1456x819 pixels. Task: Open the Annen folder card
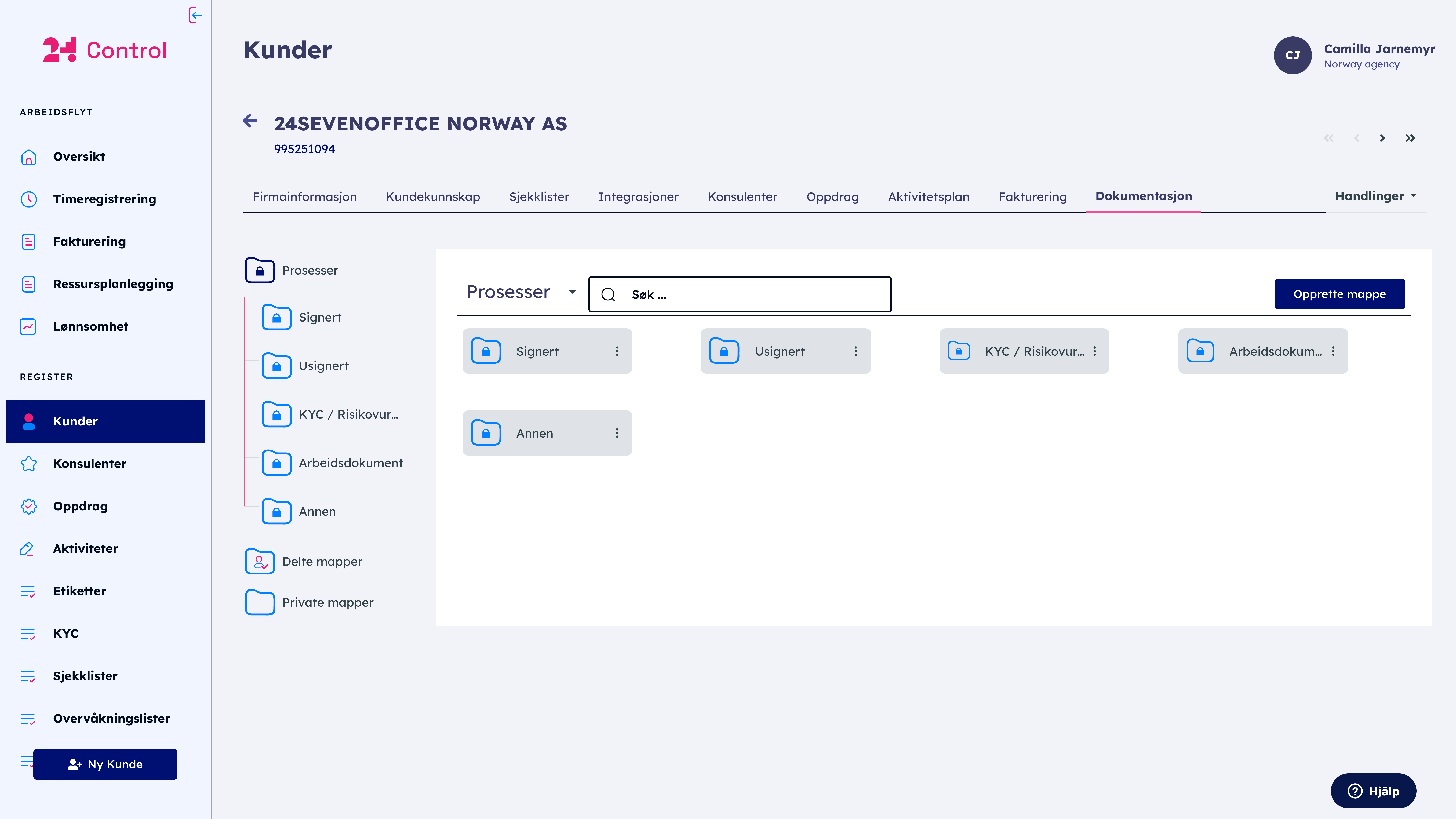[x=547, y=433]
